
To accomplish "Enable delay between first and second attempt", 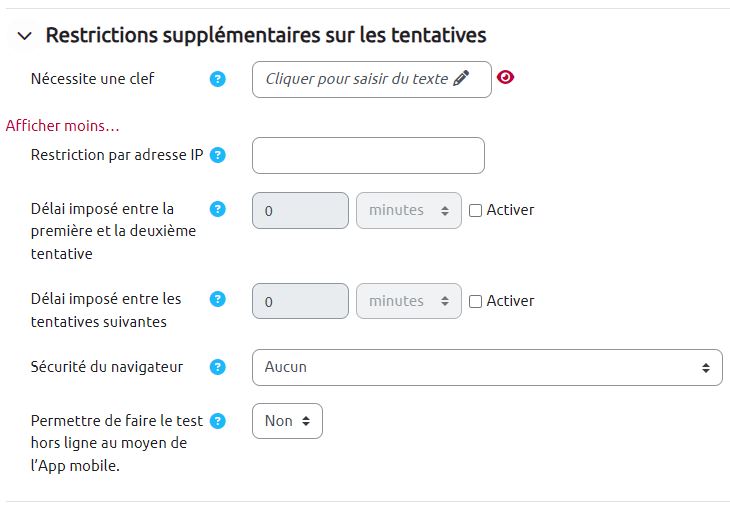I will [x=476, y=210].
